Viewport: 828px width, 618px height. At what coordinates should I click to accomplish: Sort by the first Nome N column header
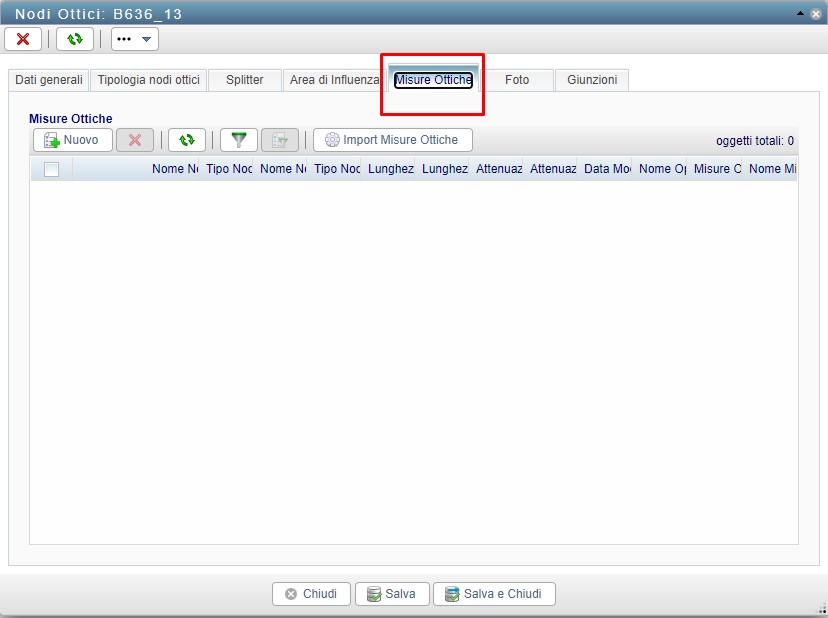point(175,169)
